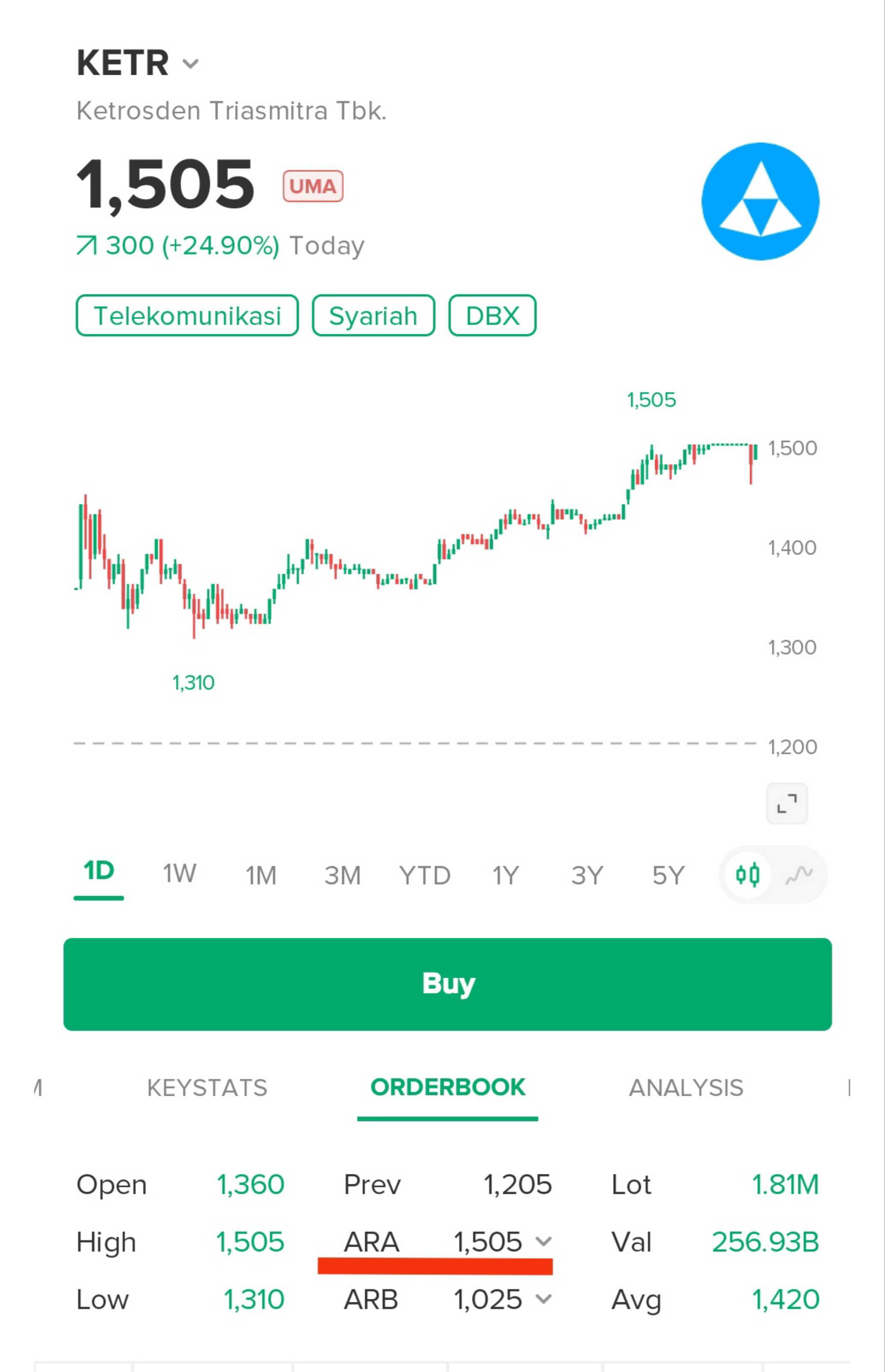Switch to line chart view
The image size is (885, 1372).
tap(799, 875)
